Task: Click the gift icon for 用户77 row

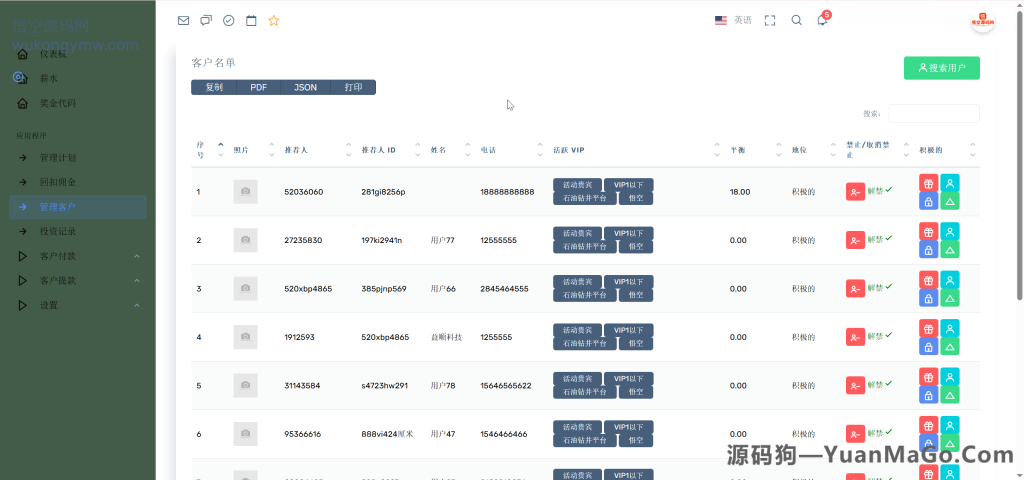Action: (929, 231)
